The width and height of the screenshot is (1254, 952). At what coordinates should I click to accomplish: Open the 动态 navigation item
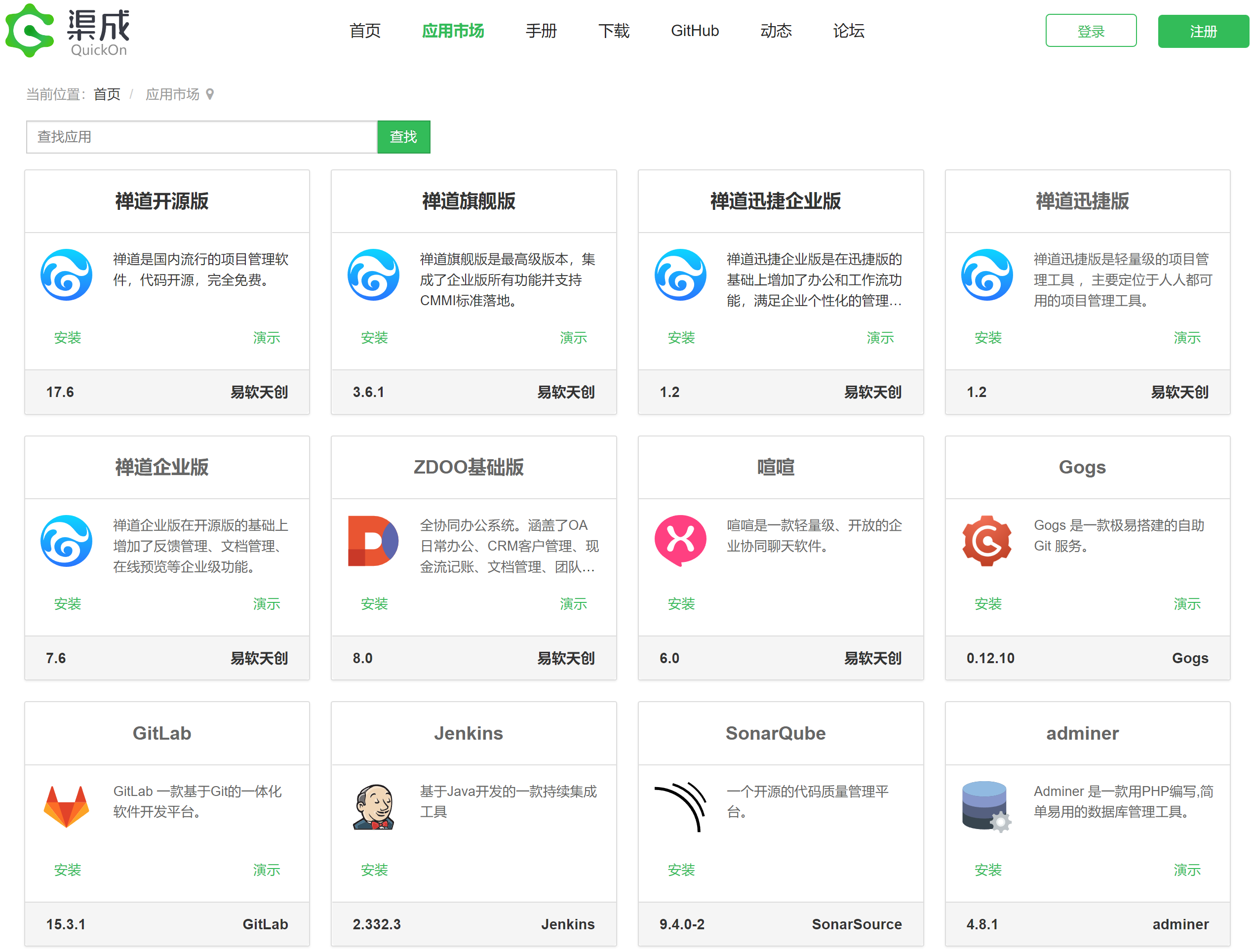tap(776, 31)
